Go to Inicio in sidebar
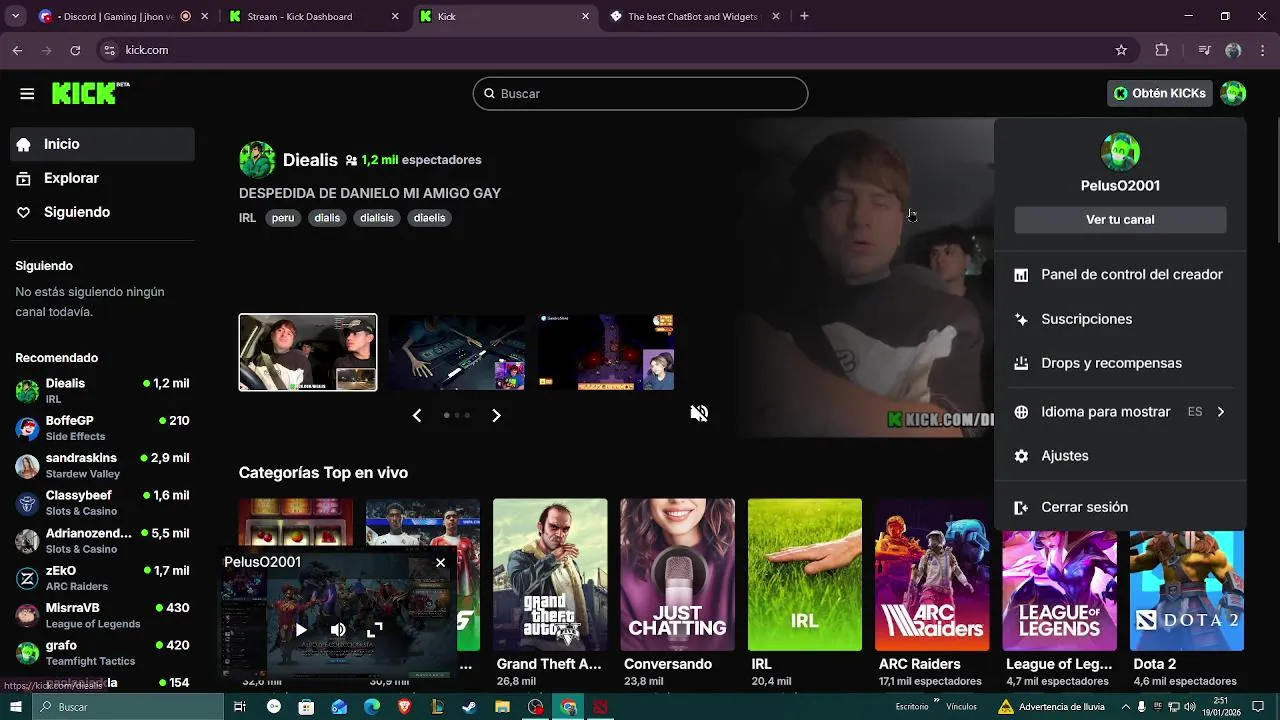1280x720 pixels. point(103,144)
